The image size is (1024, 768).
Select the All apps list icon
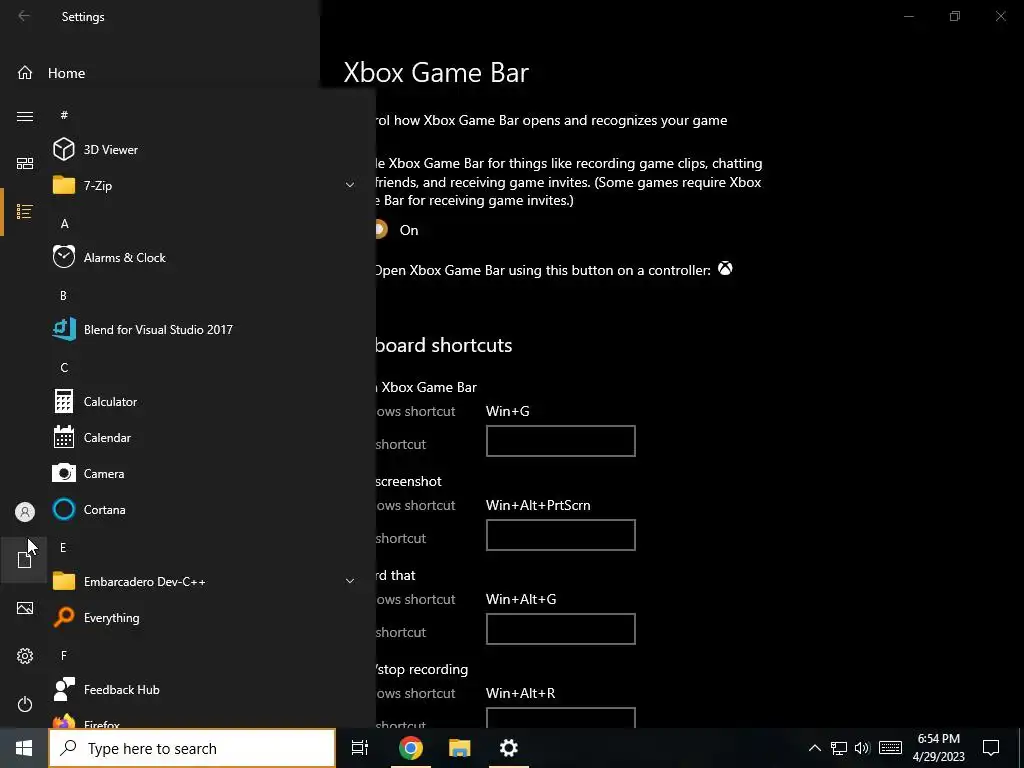click(25, 212)
